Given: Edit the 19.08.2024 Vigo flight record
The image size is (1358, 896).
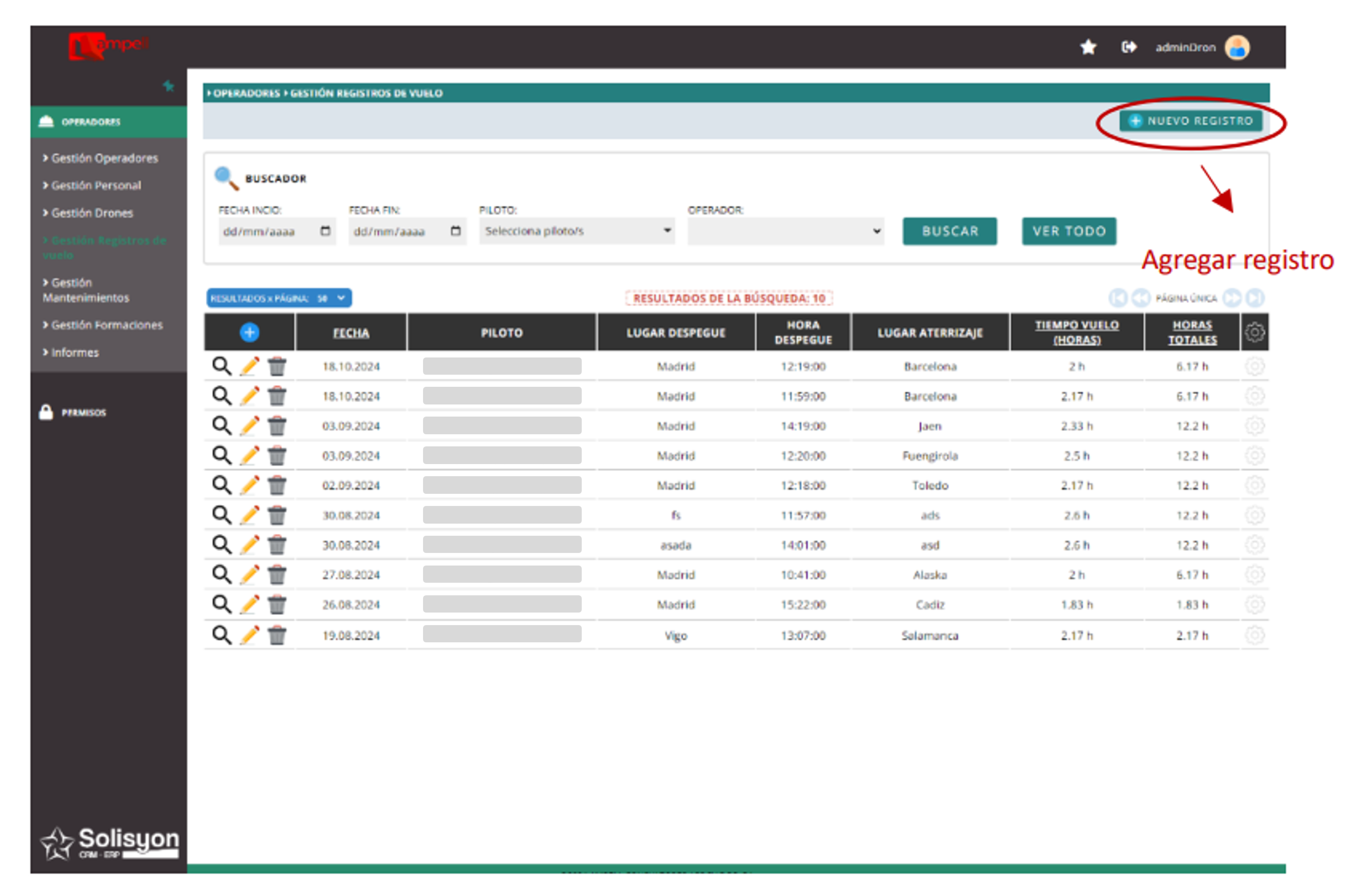Looking at the screenshot, I should click(249, 635).
